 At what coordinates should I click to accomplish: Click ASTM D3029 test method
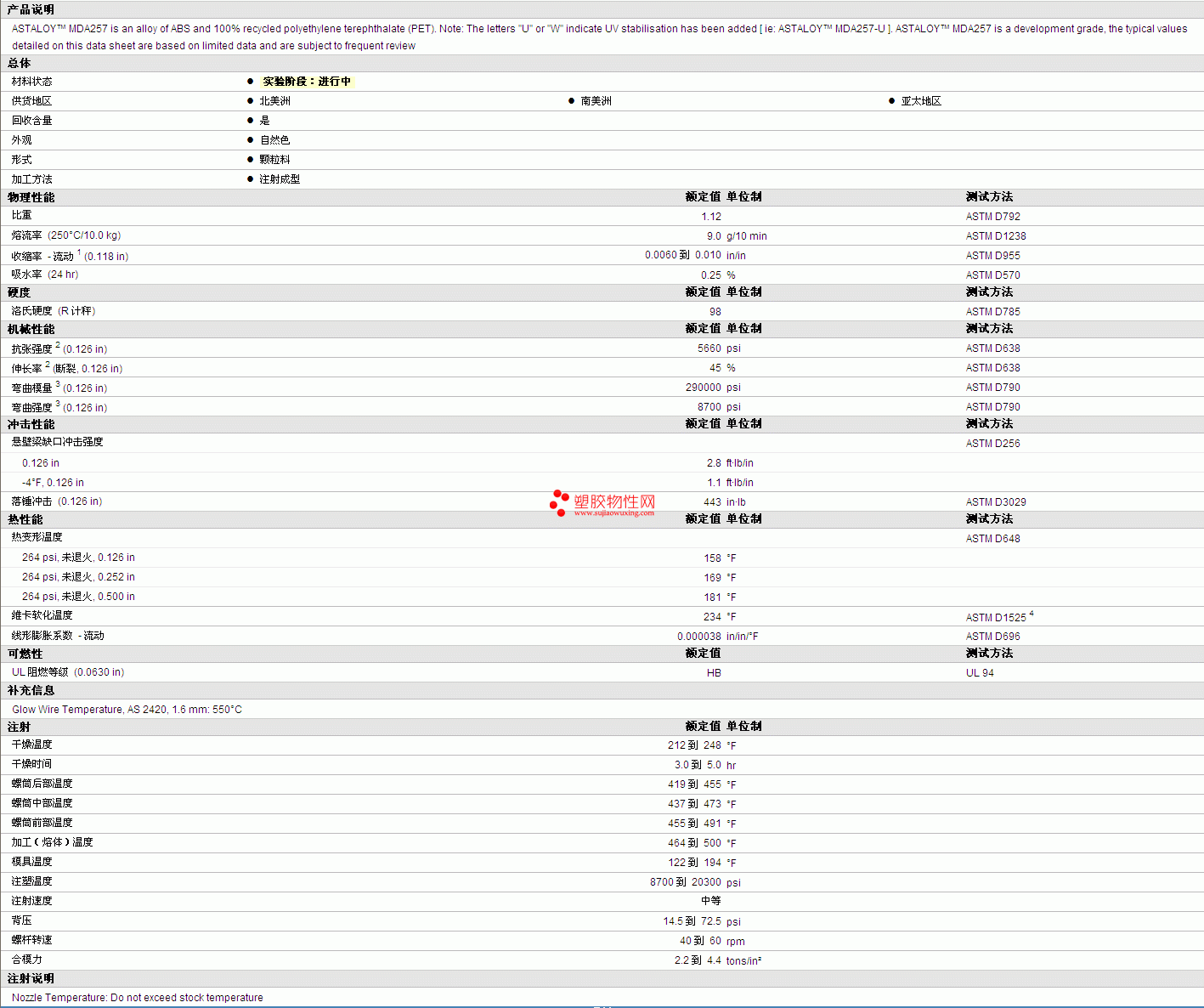point(996,502)
